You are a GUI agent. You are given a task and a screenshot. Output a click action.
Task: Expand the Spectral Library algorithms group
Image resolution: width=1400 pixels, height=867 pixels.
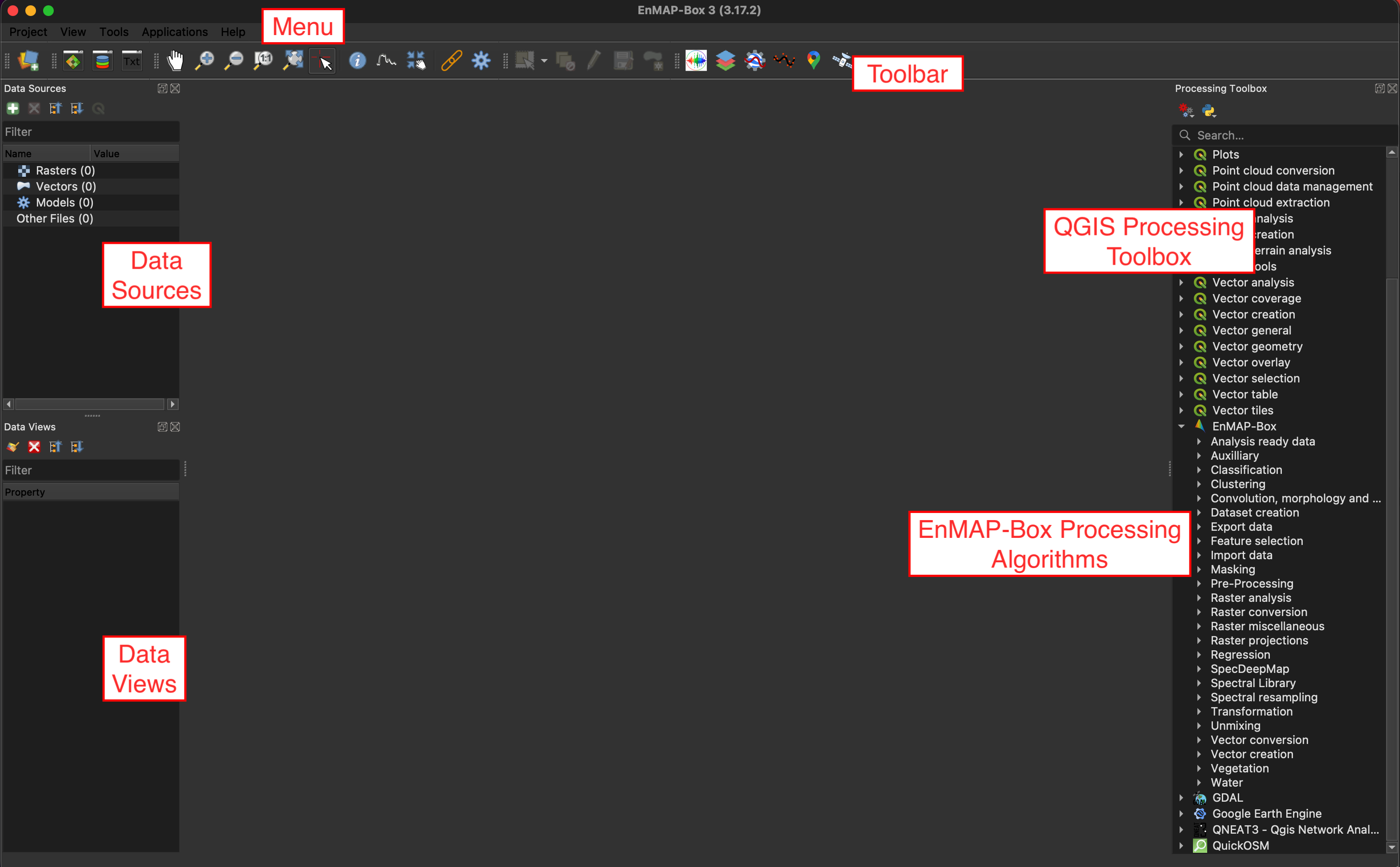[x=1199, y=683]
